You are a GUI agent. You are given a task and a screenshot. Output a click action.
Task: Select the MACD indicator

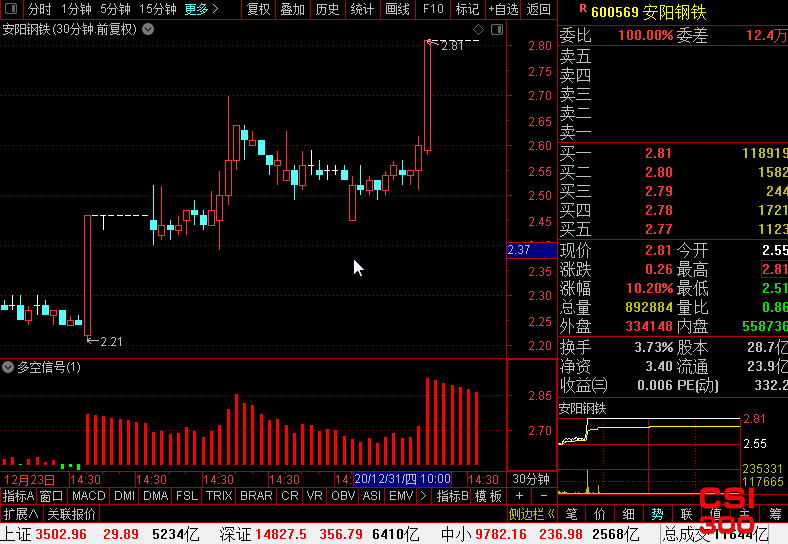point(88,496)
